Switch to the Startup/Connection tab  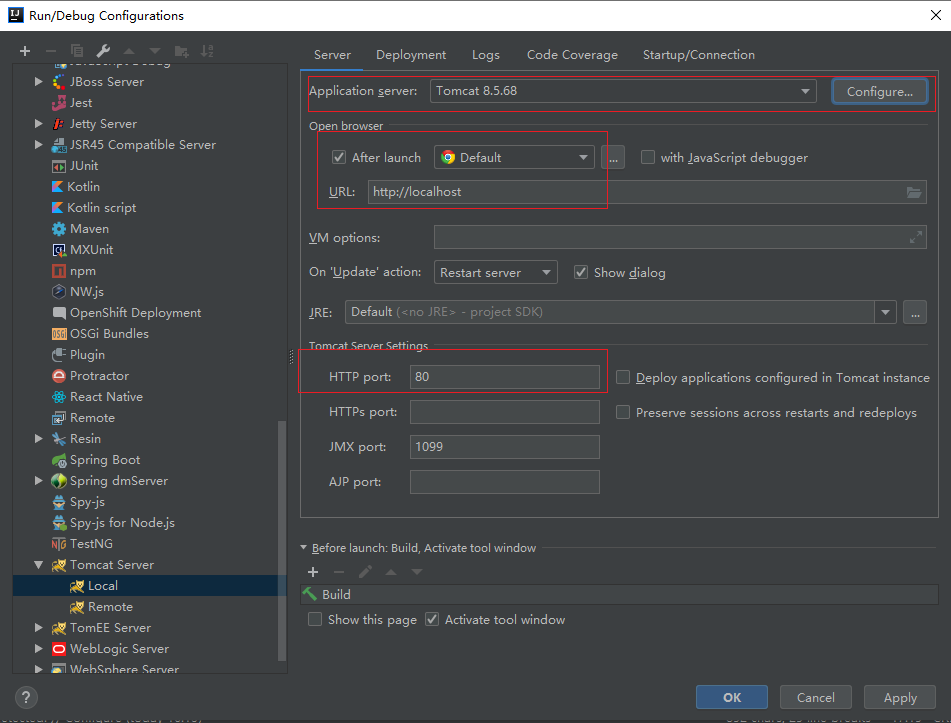point(699,55)
